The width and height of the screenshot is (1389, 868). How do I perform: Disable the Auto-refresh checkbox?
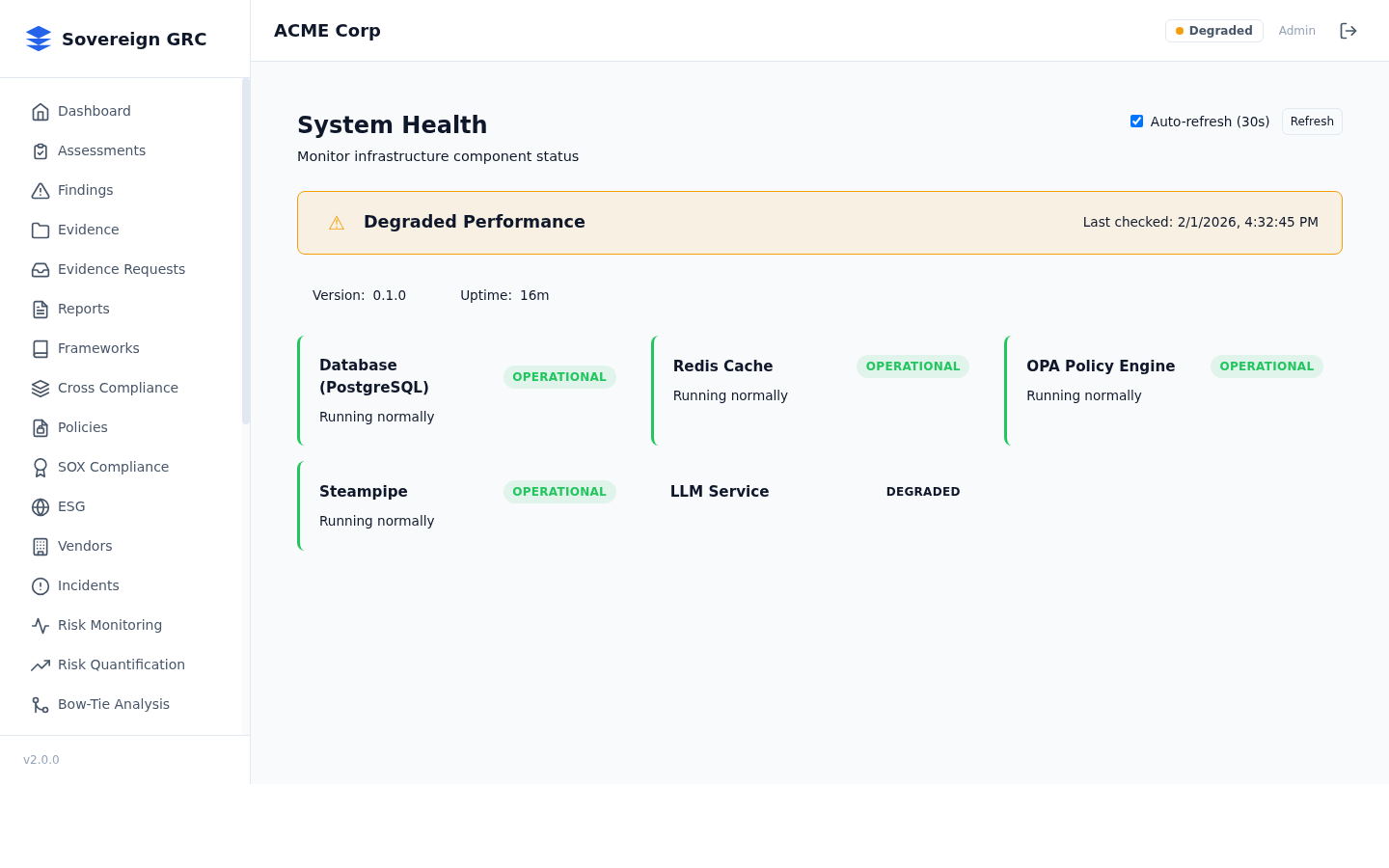pyautogui.click(x=1136, y=121)
